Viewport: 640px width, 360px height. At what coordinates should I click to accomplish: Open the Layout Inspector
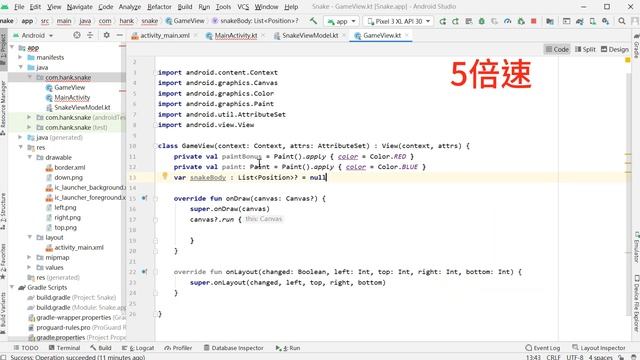pos(599,348)
